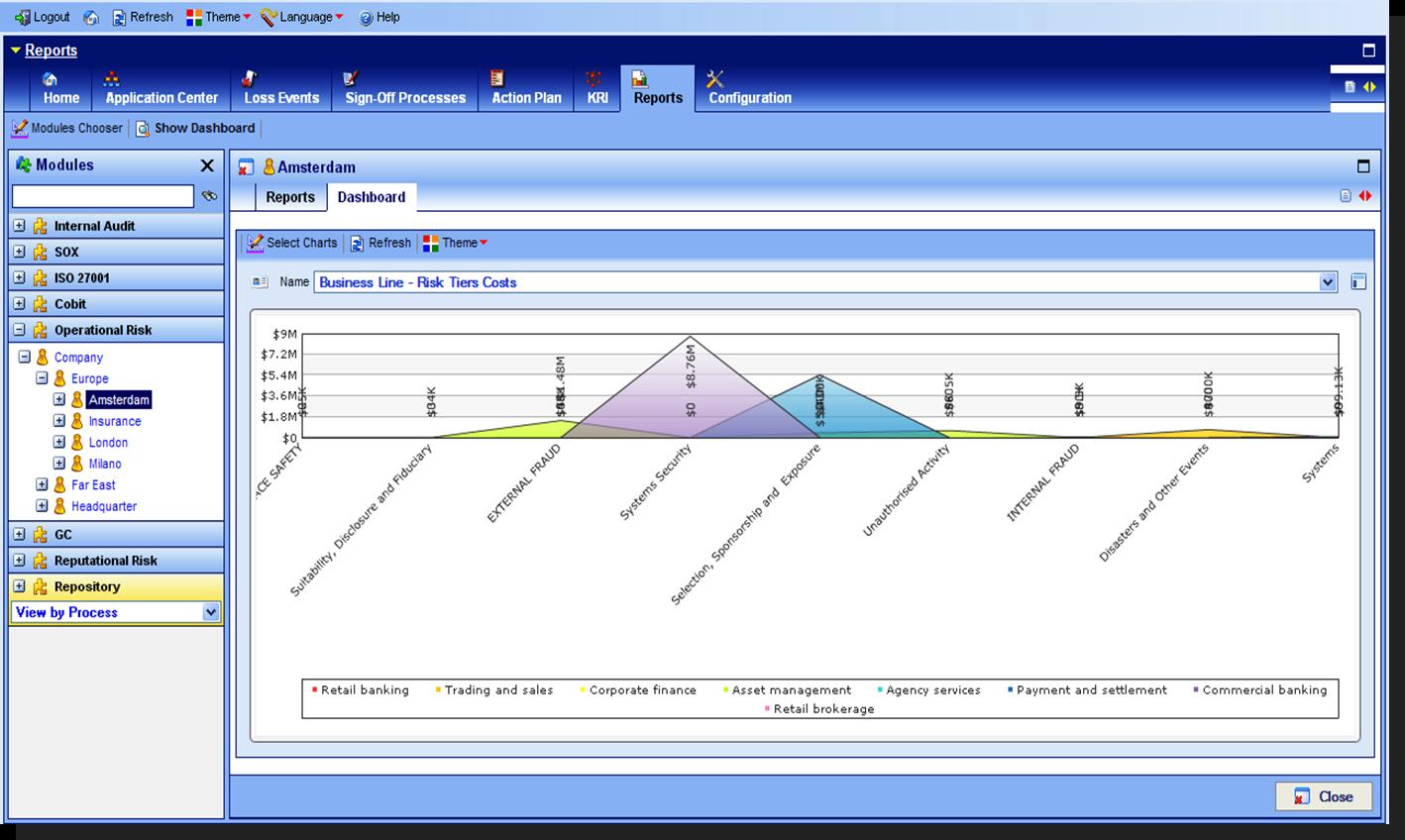Viewport: 1405px width, 840px height.
Task: Click the window icon left of Amsterdam title
Action: pyautogui.click(x=247, y=167)
